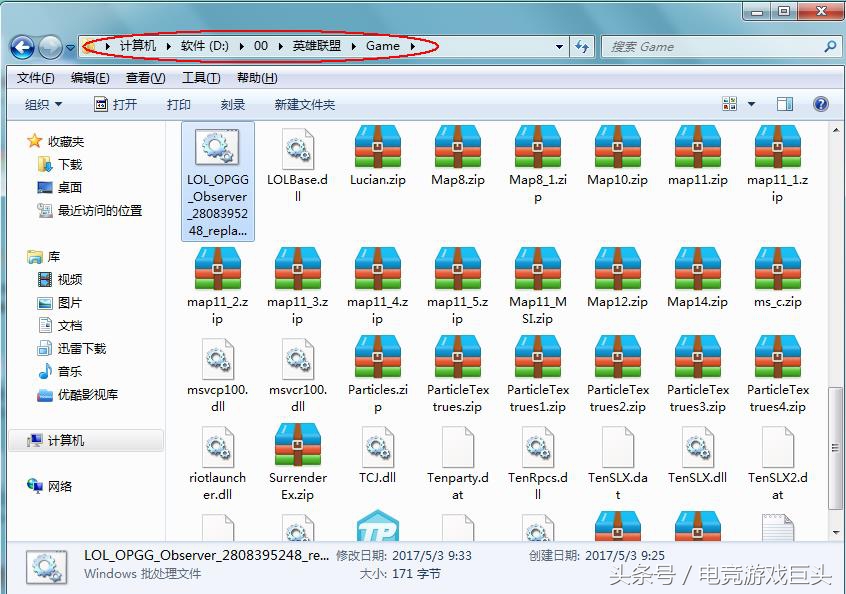Click the refresh button beside address bar

point(582,47)
